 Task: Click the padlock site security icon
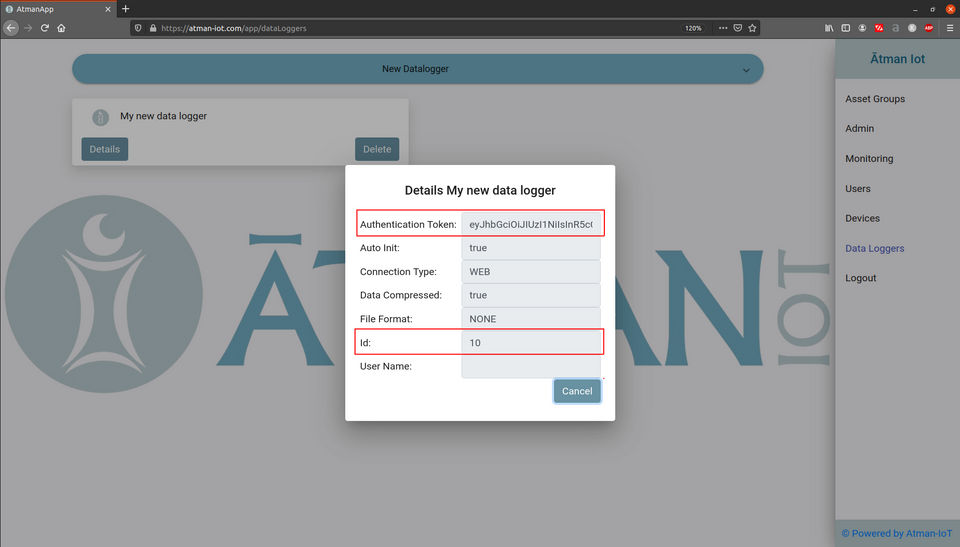click(x=152, y=28)
